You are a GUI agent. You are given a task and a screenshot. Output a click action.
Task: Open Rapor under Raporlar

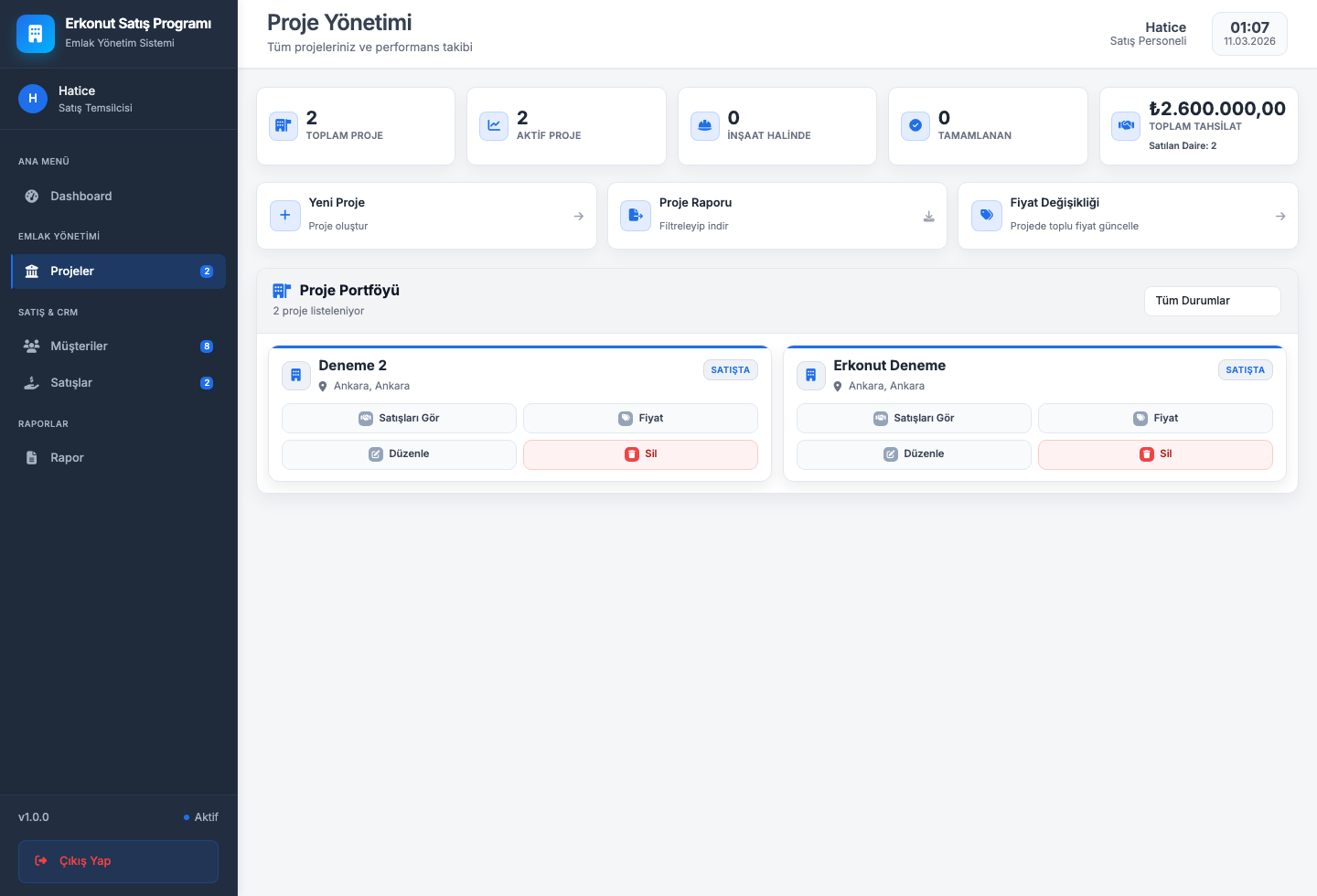click(67, 457)
